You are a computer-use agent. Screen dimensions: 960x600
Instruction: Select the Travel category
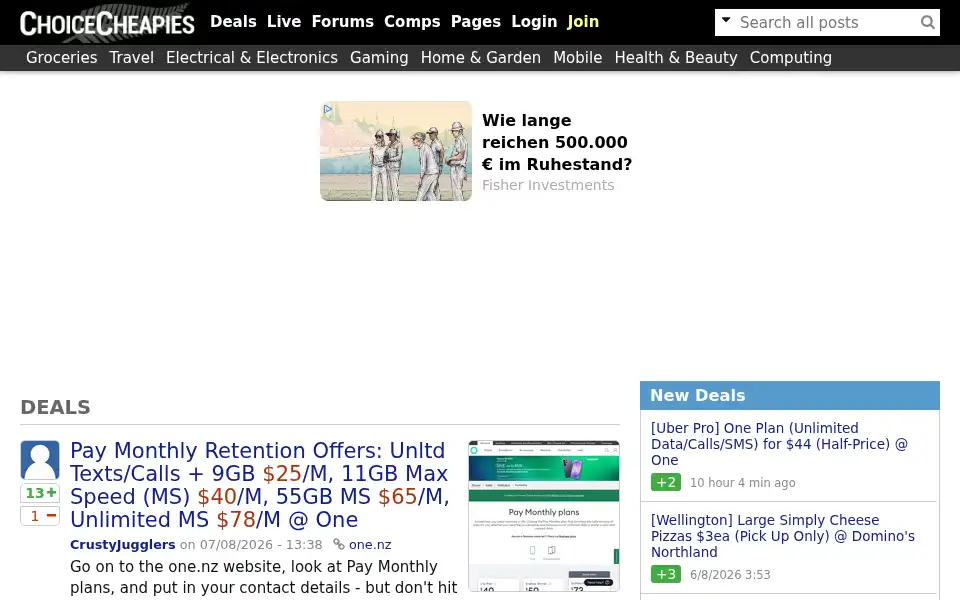pyautogui.click(x=132, y=58)
